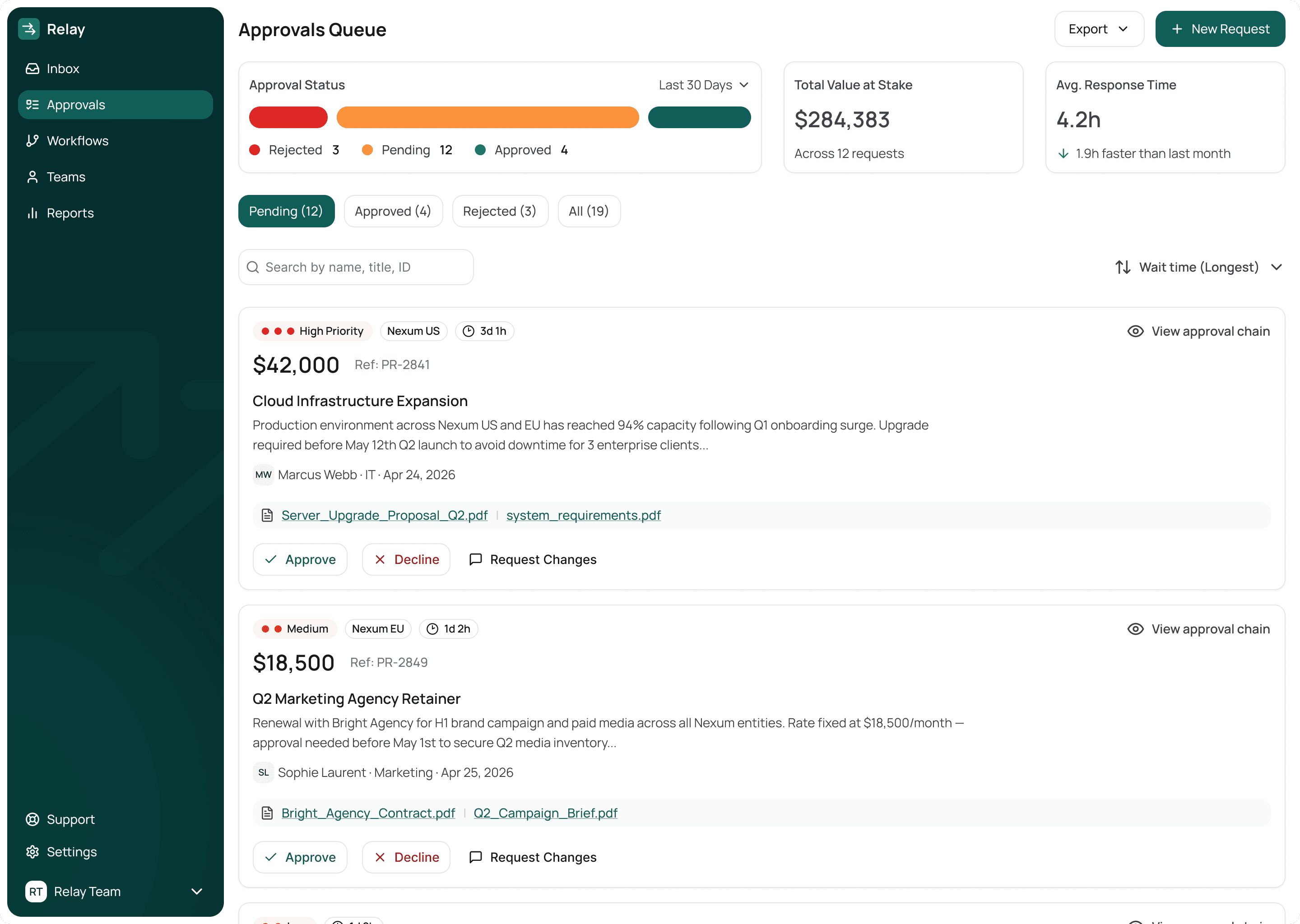Click the Medium priority badge
1300x924 pixels.
[x=295, y=628]
